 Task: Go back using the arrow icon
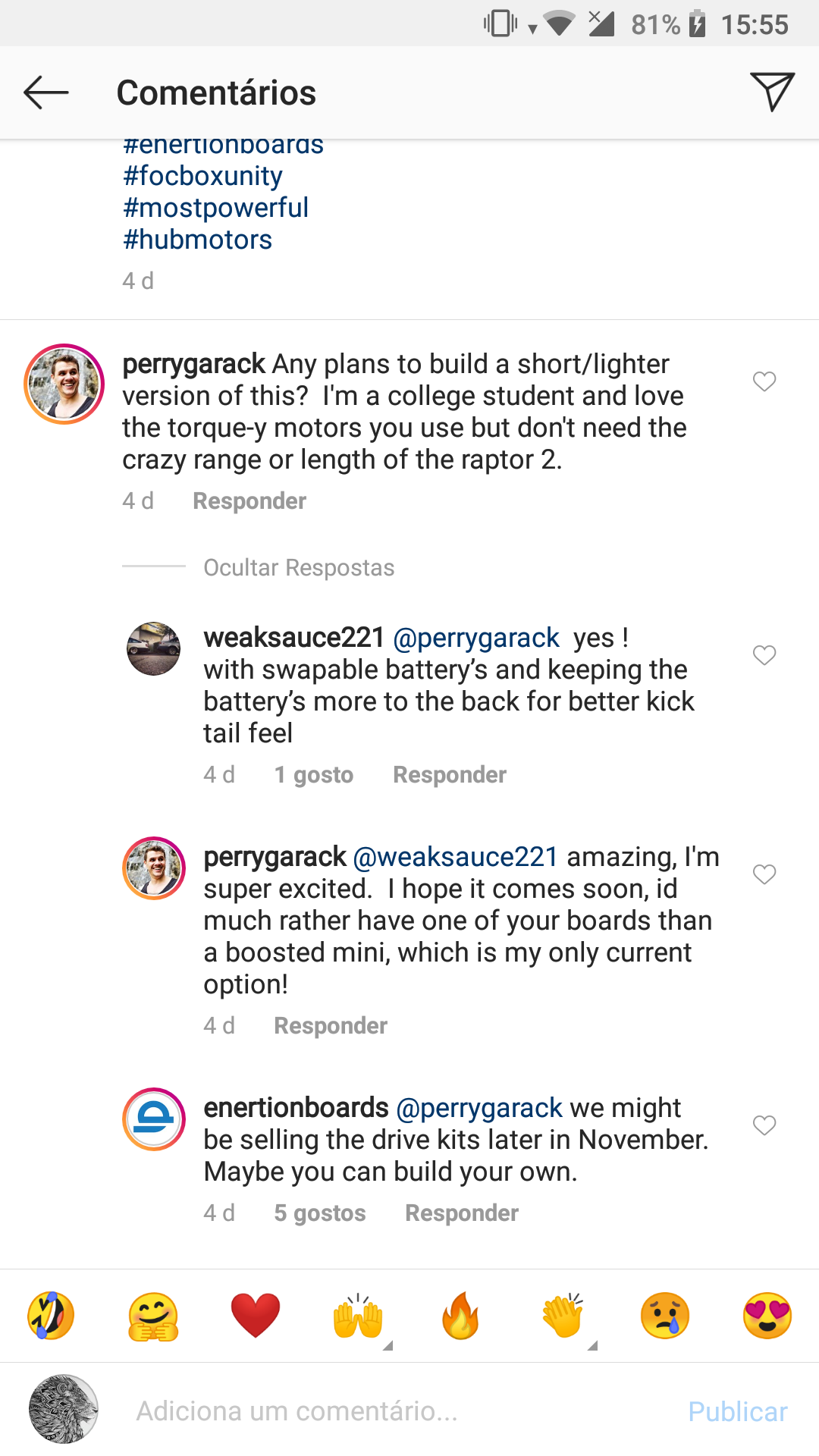pos(46,93)
